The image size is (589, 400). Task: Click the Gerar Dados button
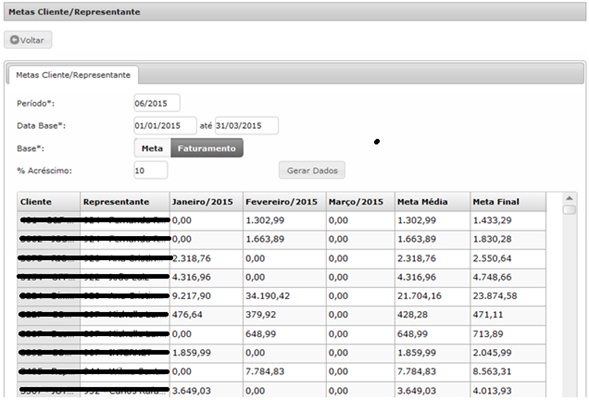(312, 170)
